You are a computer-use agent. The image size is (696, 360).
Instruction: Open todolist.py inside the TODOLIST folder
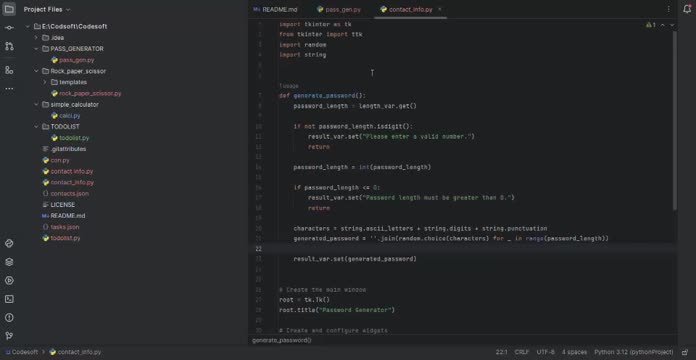coord(74,138)
